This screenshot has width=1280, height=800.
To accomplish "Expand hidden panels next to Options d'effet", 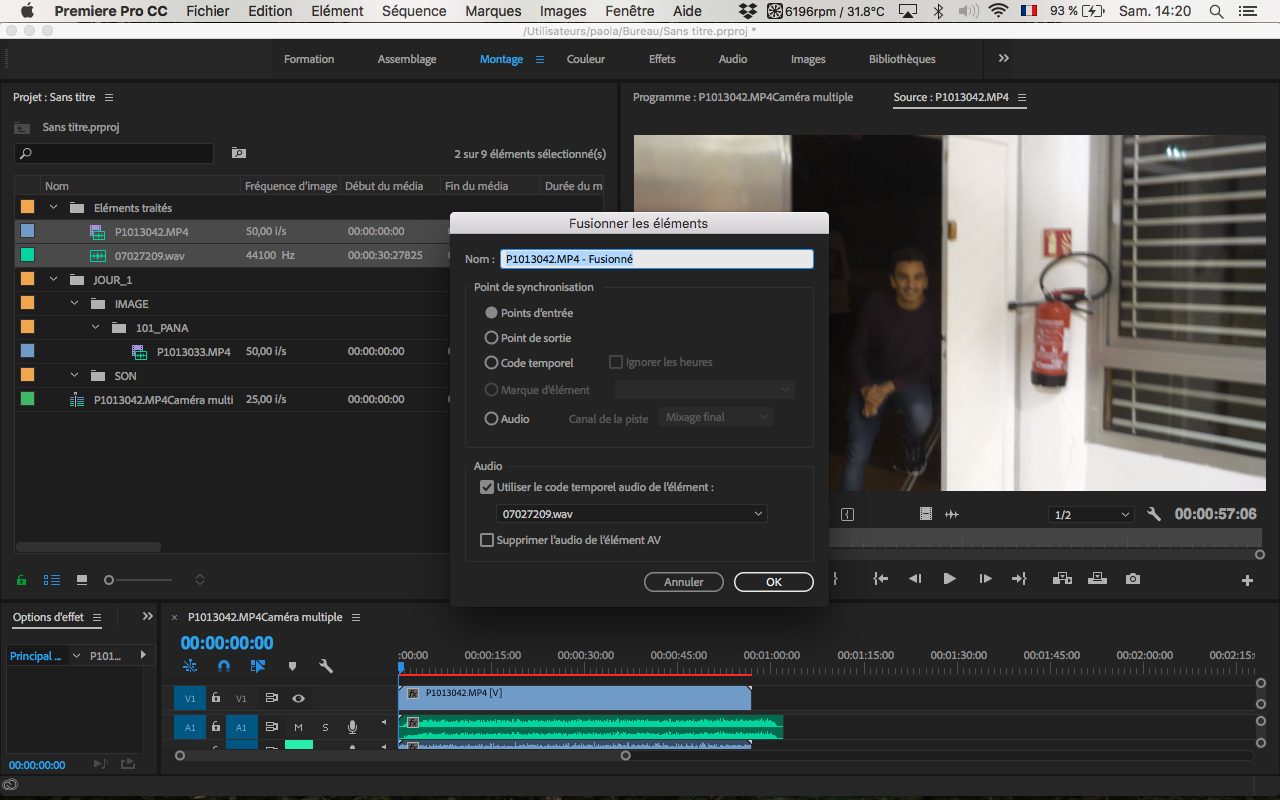I will tap(148, 617).
